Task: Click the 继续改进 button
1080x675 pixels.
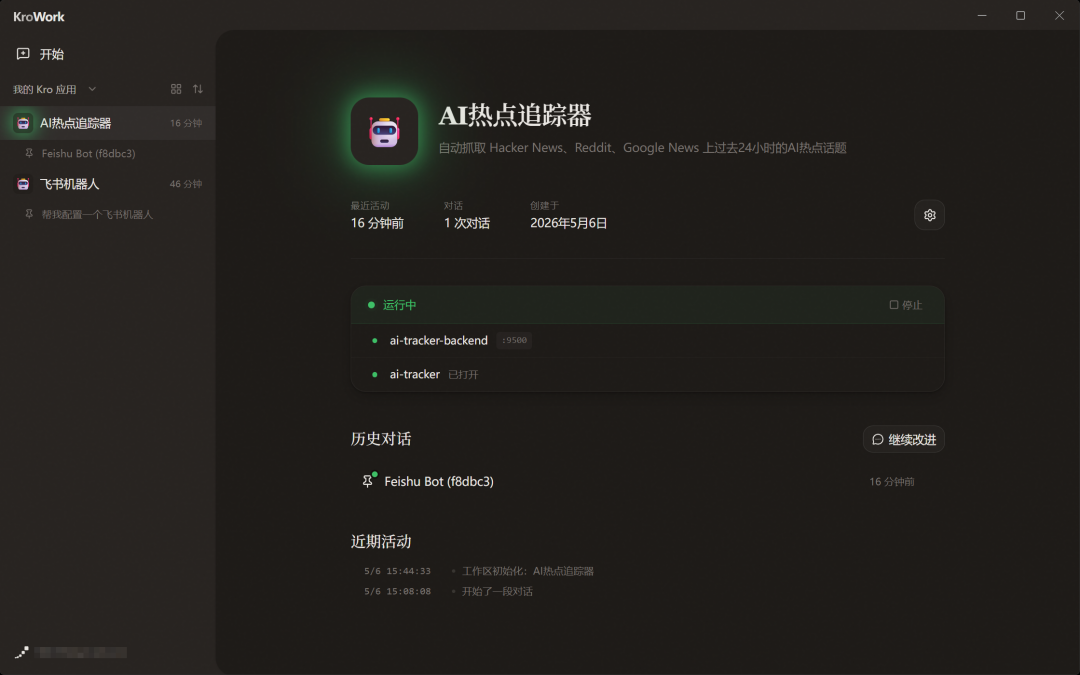Action: point(904,439)
